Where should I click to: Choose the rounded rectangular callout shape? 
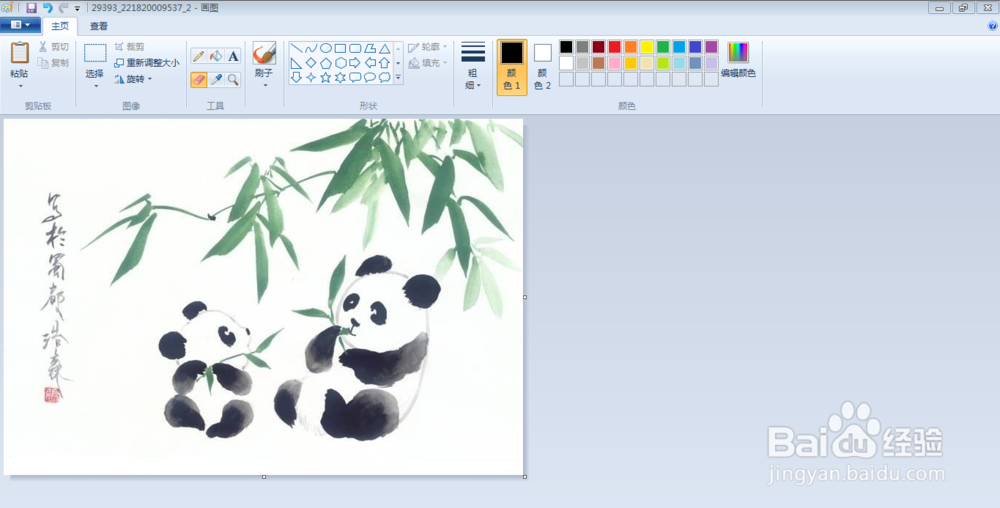(x=355, y=77)
